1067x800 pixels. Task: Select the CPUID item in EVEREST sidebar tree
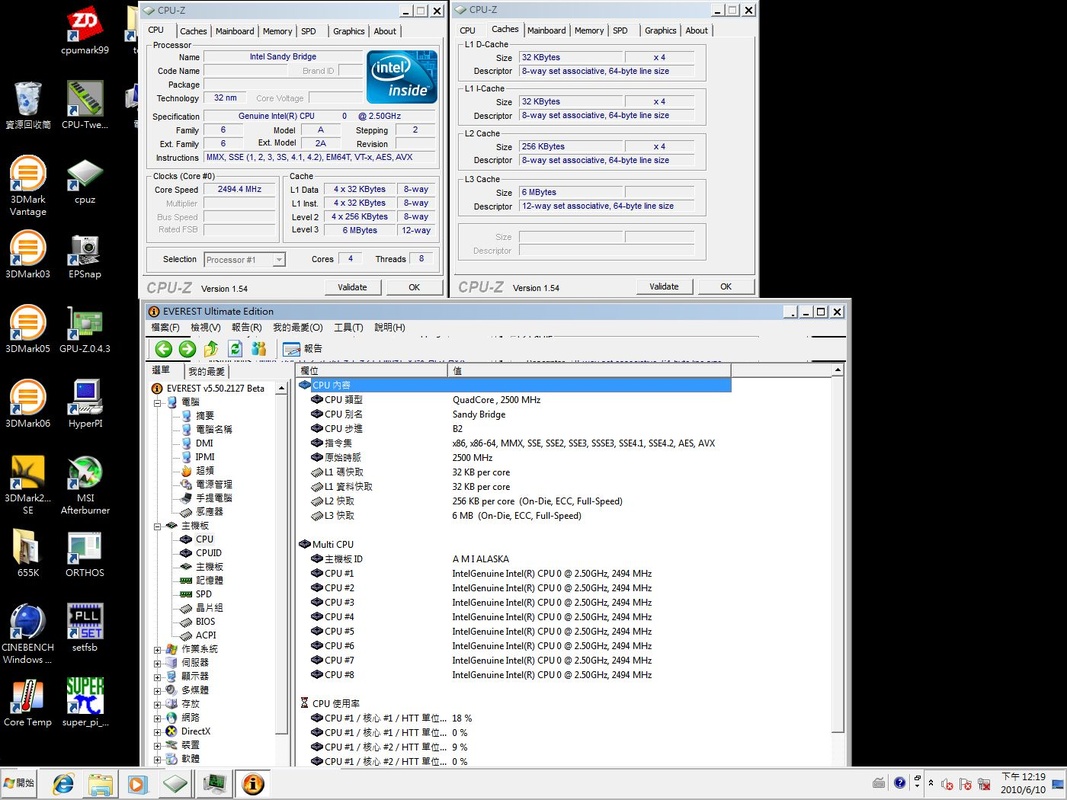[207, 552]
